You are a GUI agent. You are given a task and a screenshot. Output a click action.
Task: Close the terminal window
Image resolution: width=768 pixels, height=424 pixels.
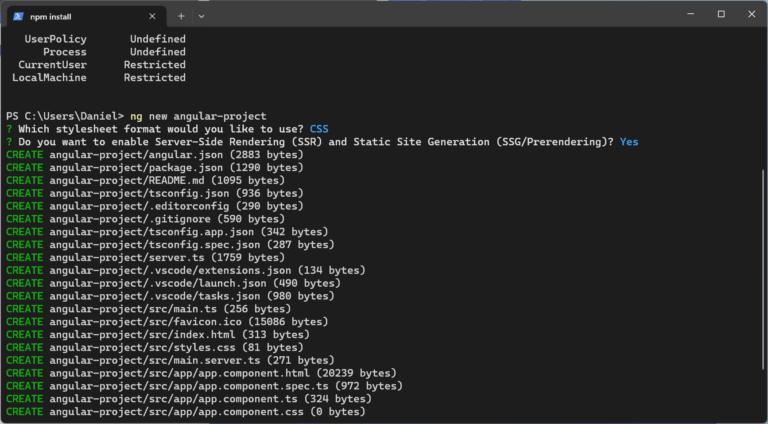point(751,14)
